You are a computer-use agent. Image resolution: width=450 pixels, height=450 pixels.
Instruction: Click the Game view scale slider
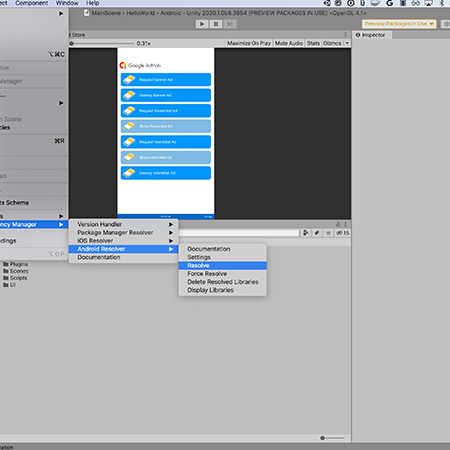102,43
